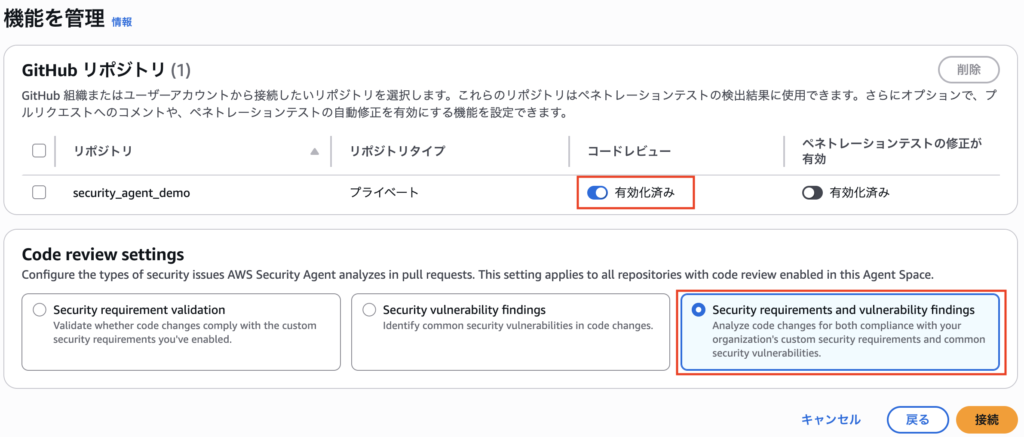Select Security requirements and vulnerability findings option
This screenshot has width=1024, height=437.
tap(698, 311)
